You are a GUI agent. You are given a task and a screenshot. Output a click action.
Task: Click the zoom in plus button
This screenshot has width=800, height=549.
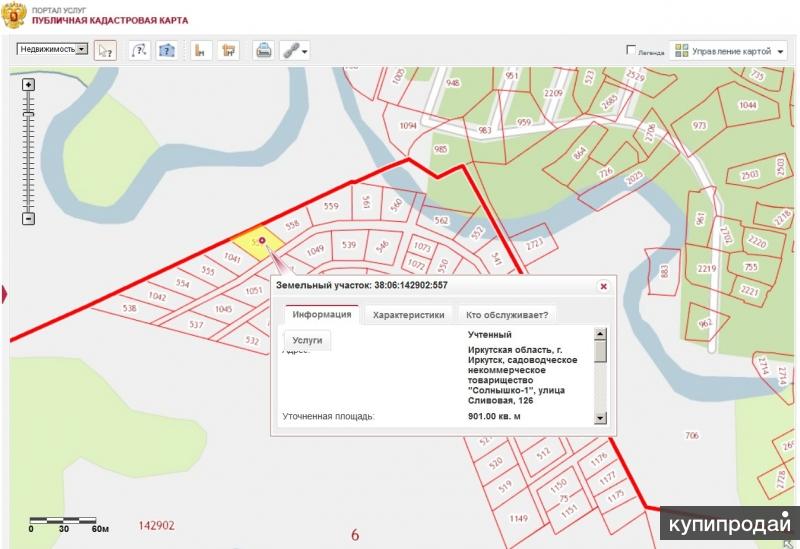point(29,85)
